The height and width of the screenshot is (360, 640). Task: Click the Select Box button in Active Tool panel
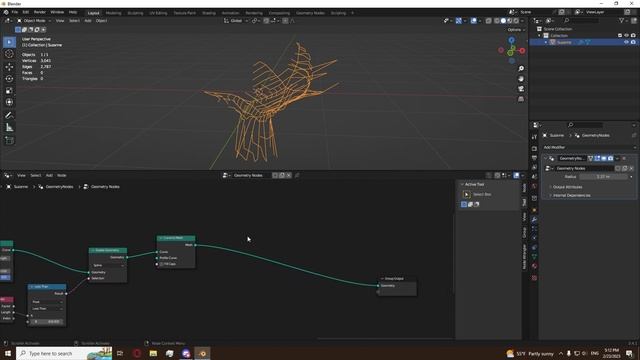click(x=467, y=195)
